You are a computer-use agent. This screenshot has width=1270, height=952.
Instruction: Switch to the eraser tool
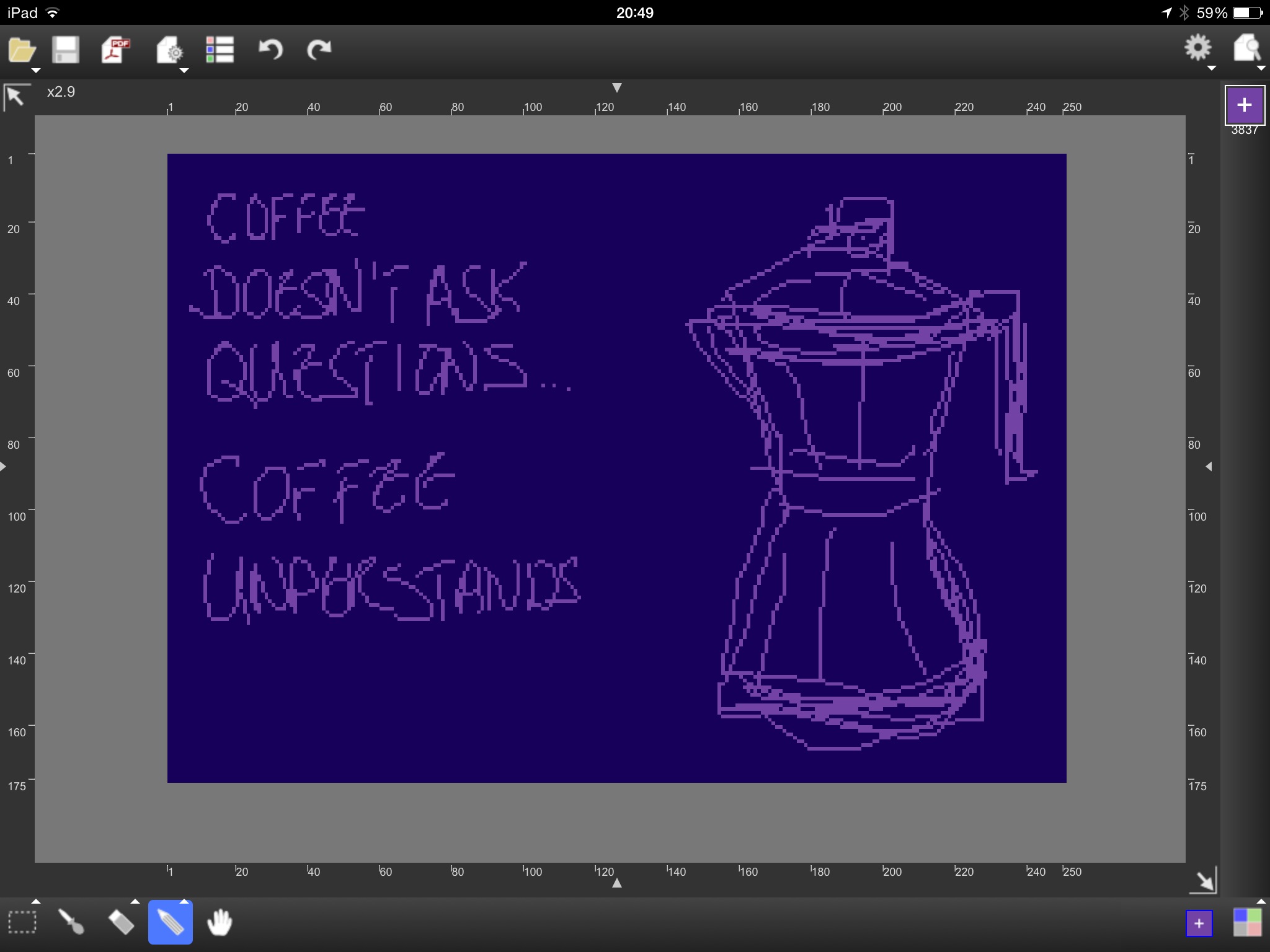coord(121,922)
